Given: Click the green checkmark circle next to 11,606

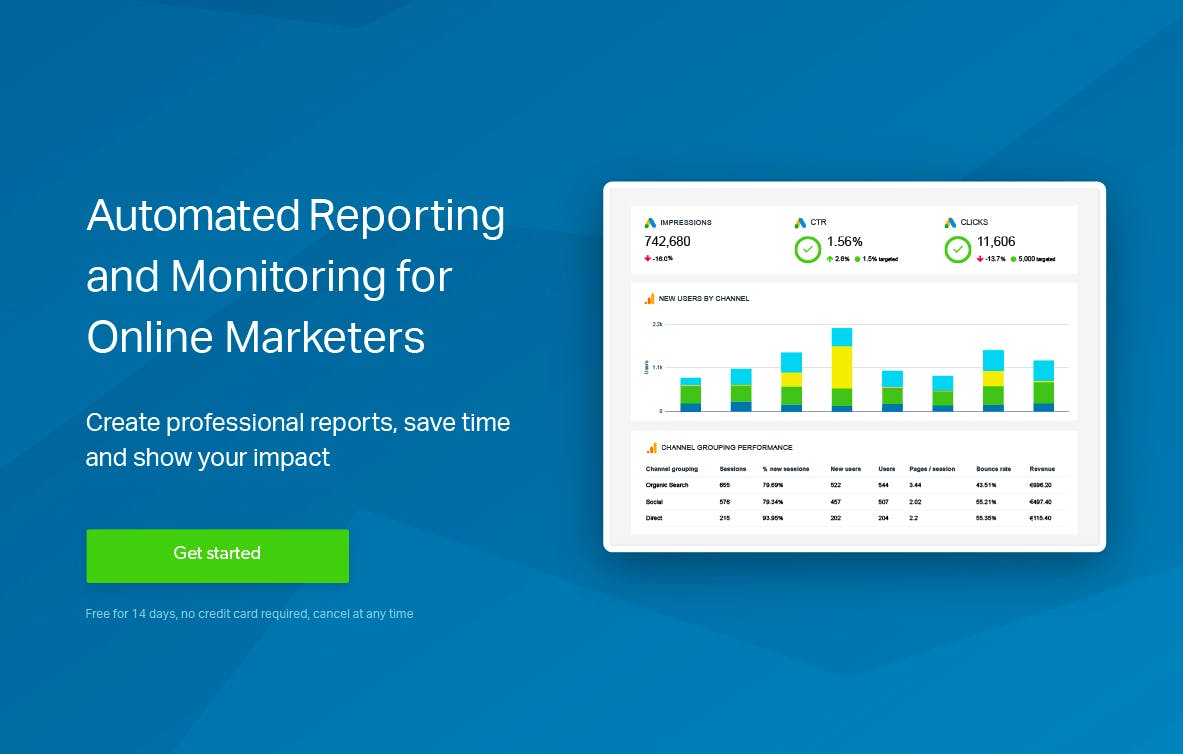Looking at the screenshot, I should click(x=957, y=249).
